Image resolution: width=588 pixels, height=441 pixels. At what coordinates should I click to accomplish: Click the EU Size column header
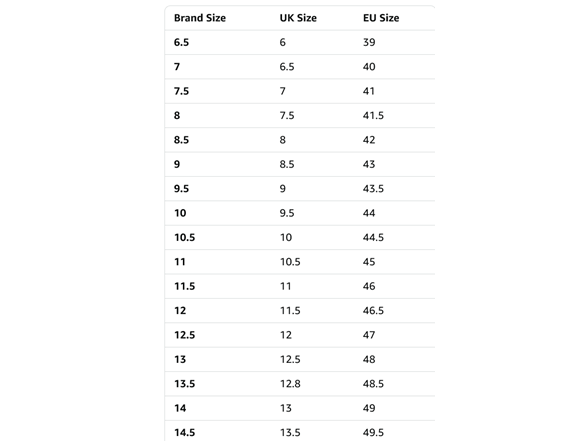point(381,18)
